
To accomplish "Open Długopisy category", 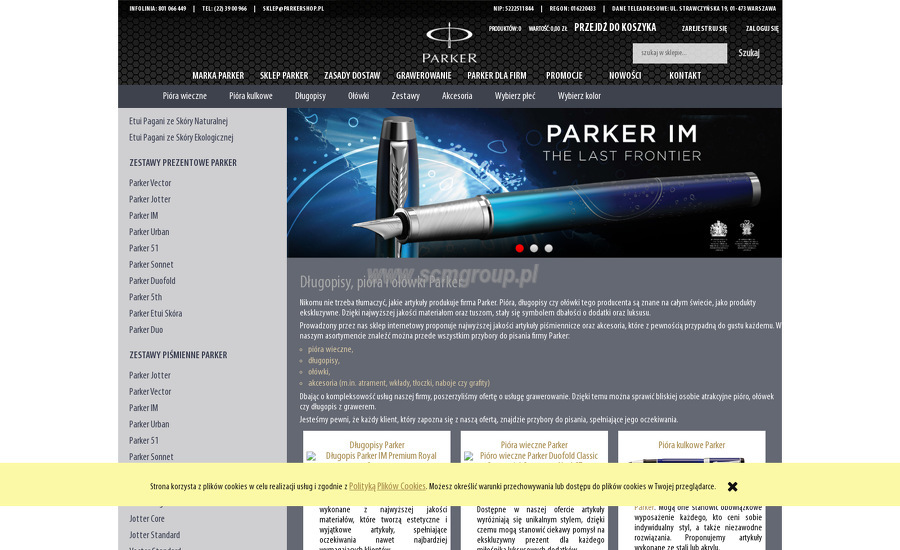I will 311,96.
